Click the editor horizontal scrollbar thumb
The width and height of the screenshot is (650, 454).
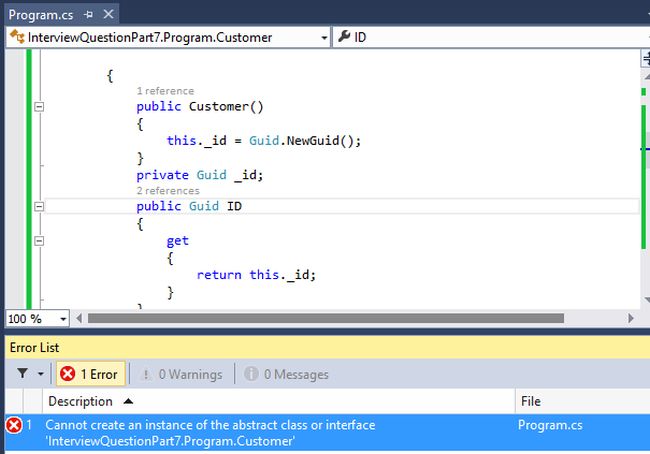tap(325, 318)
